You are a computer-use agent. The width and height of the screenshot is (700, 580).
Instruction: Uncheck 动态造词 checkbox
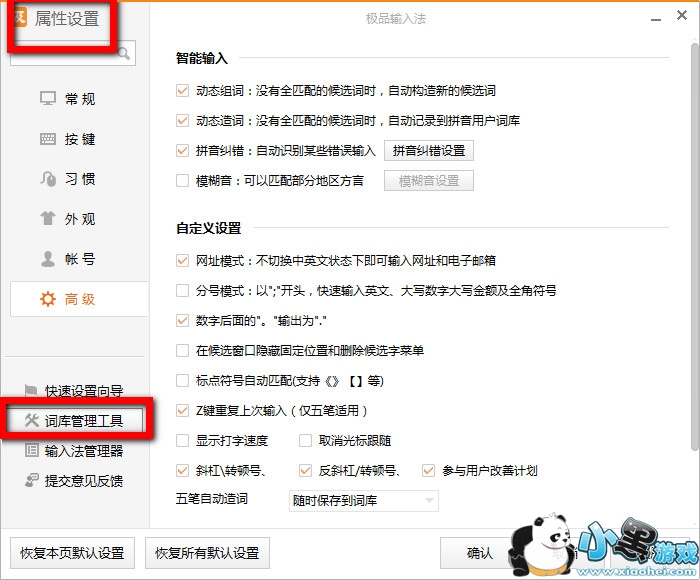[x=182, y=121]
